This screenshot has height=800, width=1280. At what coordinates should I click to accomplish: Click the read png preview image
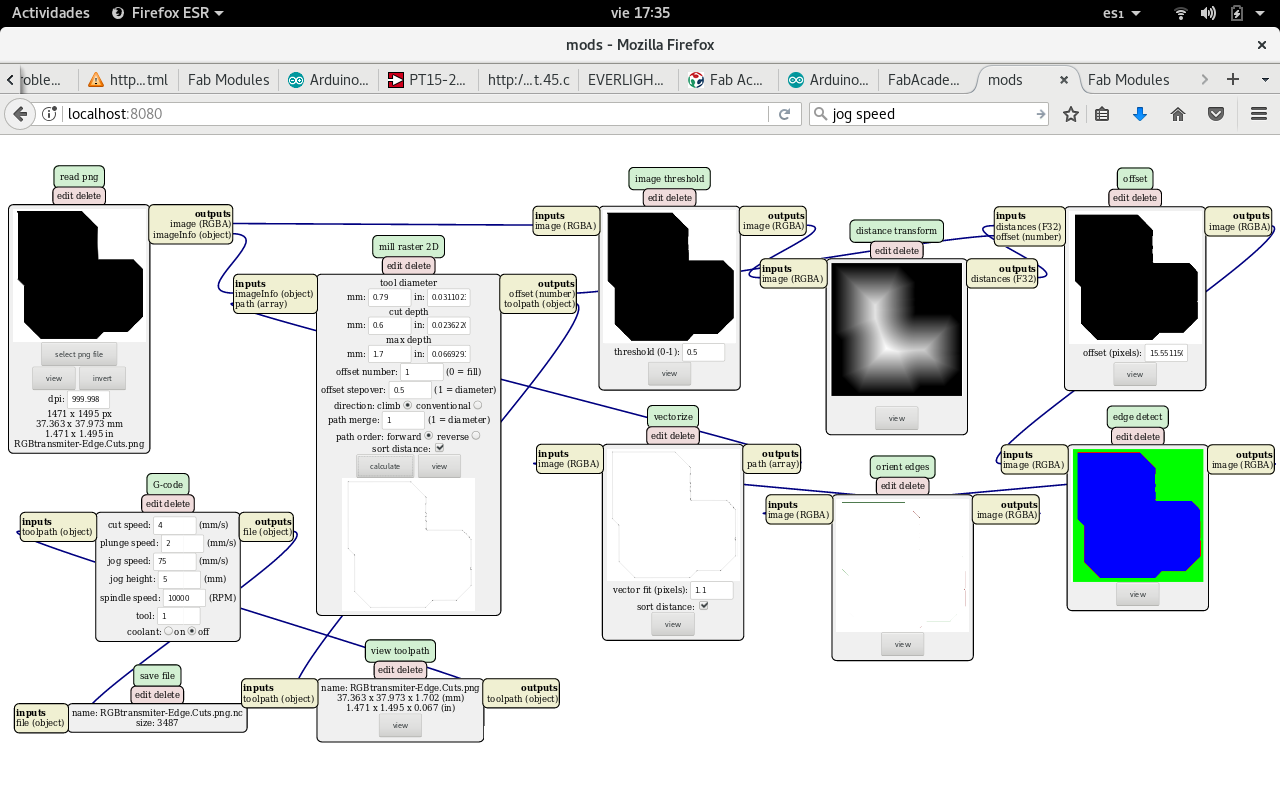tap(79, 275)
